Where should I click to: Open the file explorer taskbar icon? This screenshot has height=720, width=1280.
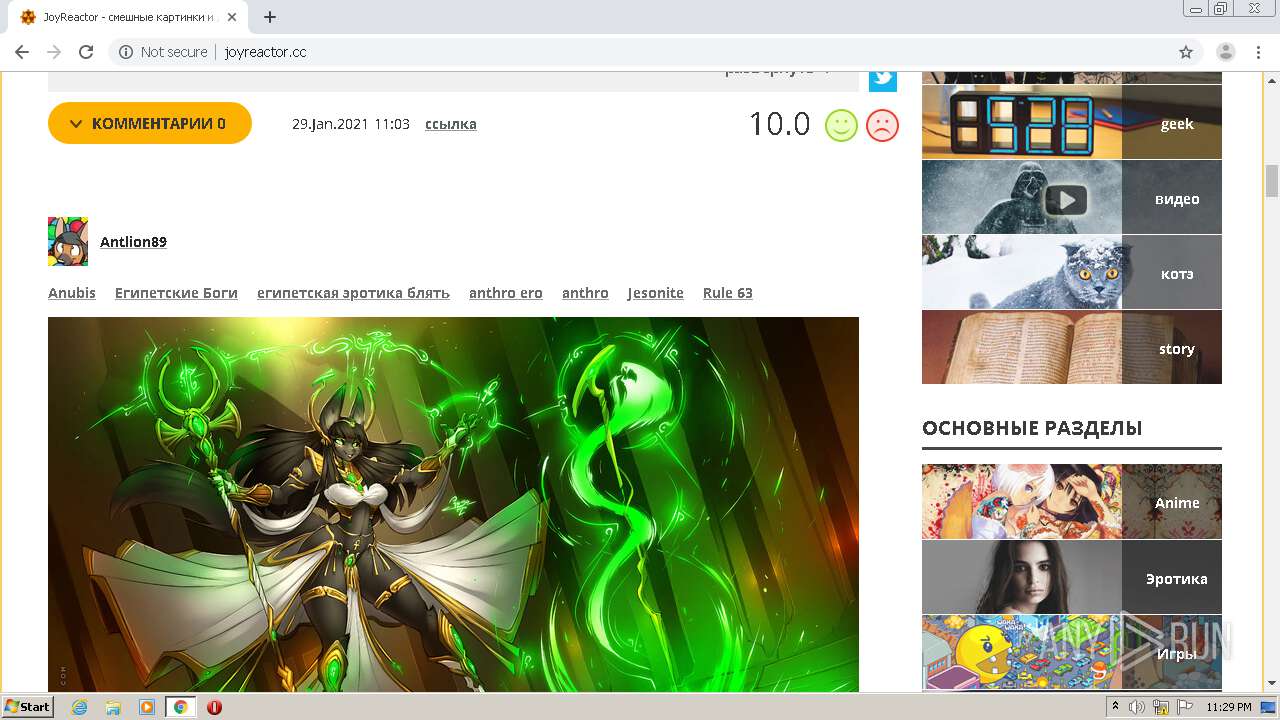[x=113, y=707]
